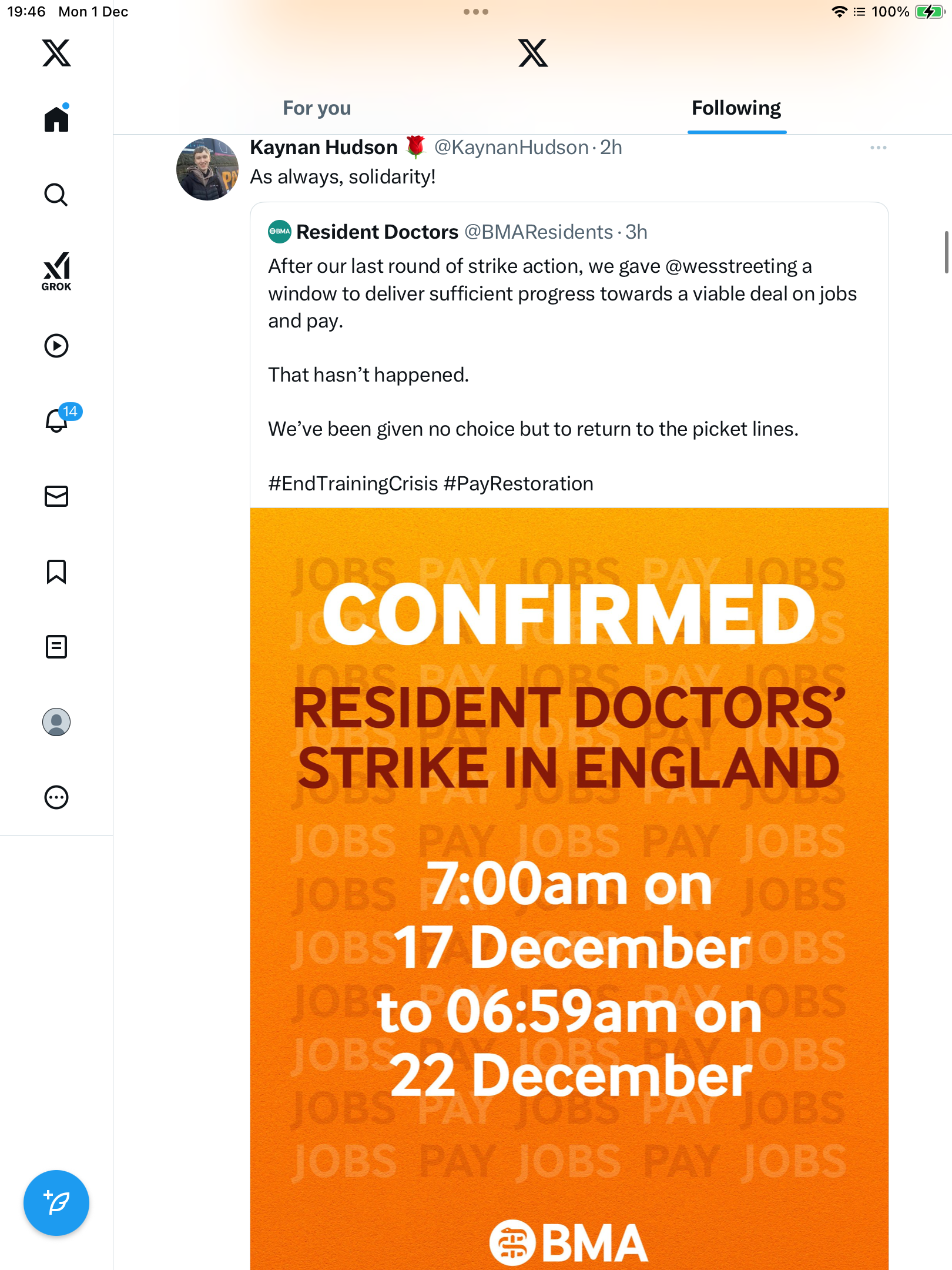Open the Grok assistant
Viewport: 952px width, 1270px height.
tap(56, 272)
